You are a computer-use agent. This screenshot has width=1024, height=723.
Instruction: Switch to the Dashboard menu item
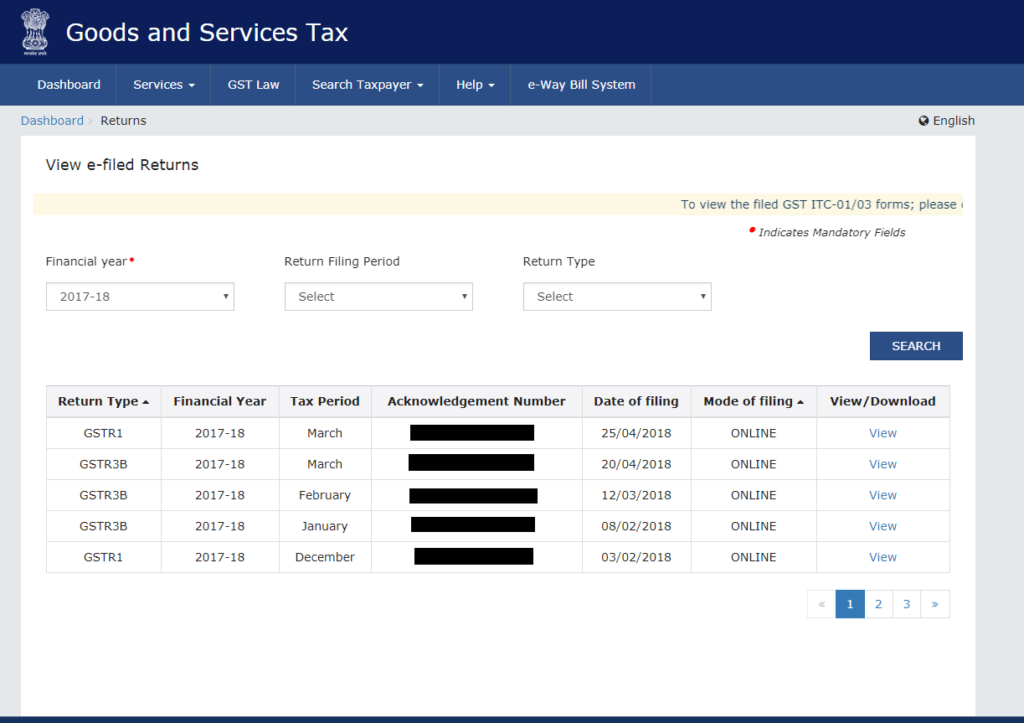coord(68,84)
